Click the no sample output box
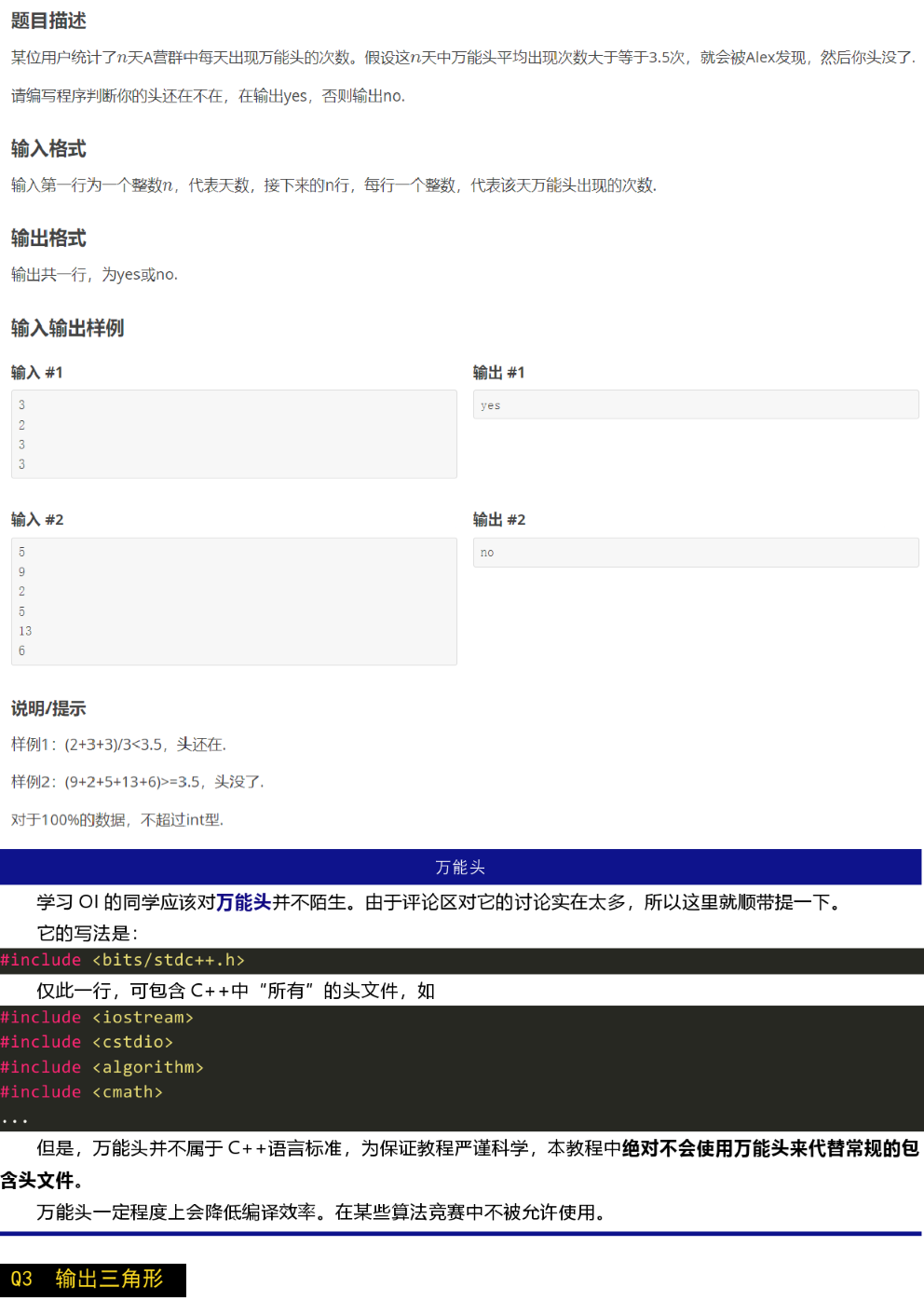This screenshot has width=924, height=1301. (x=696, y=553)
